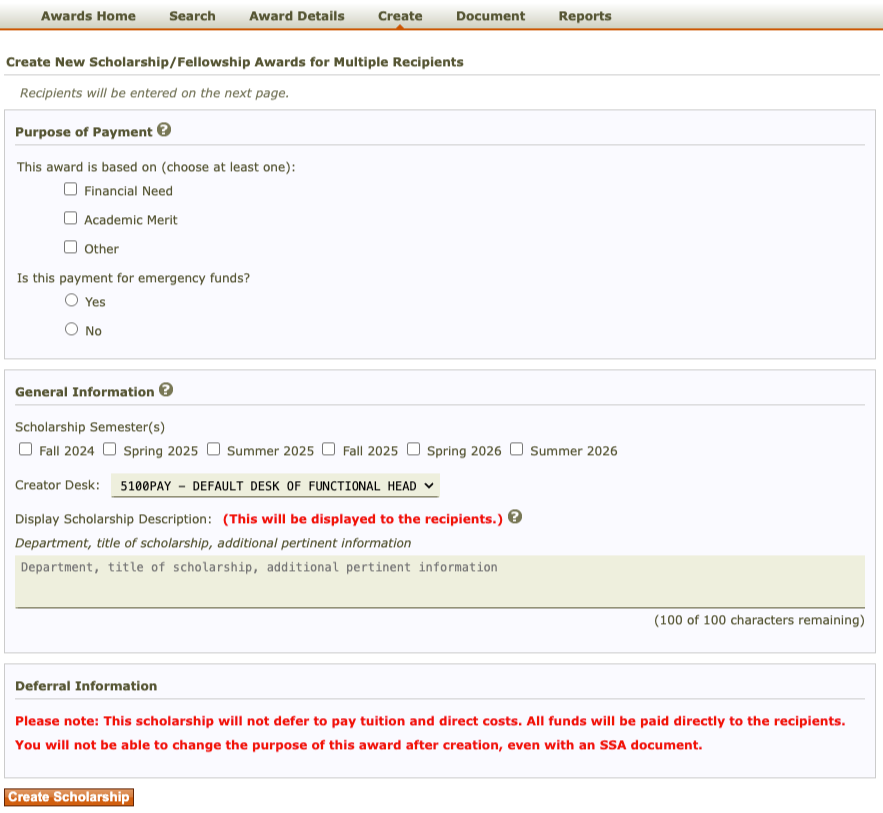Click the help icon beside Display Scholarship Description
The height and width of the screenshot is (813, 883).
point(514,516)
